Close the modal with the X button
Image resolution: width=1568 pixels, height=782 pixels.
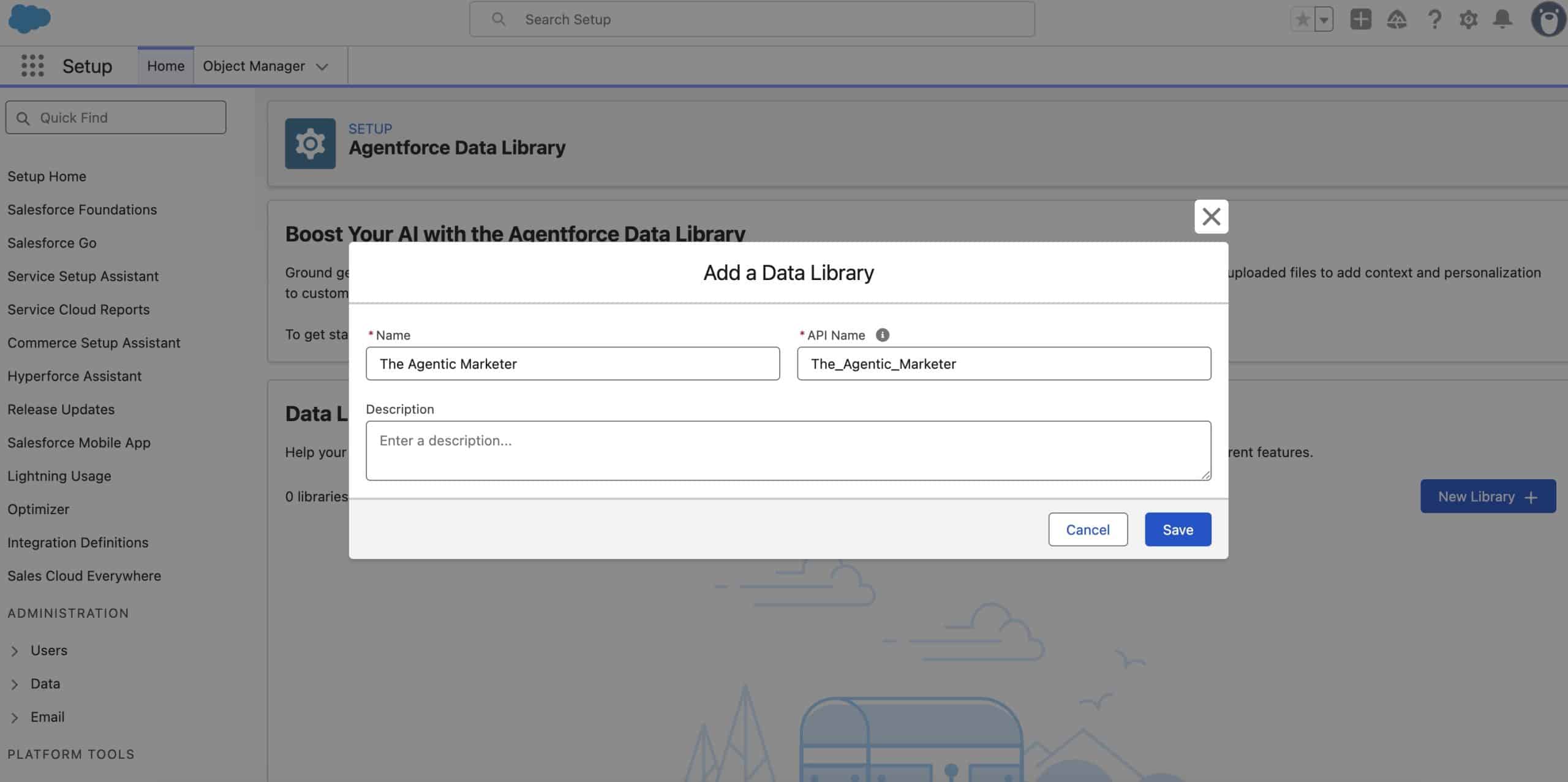pyautogui.click(x=1211, y=216)
